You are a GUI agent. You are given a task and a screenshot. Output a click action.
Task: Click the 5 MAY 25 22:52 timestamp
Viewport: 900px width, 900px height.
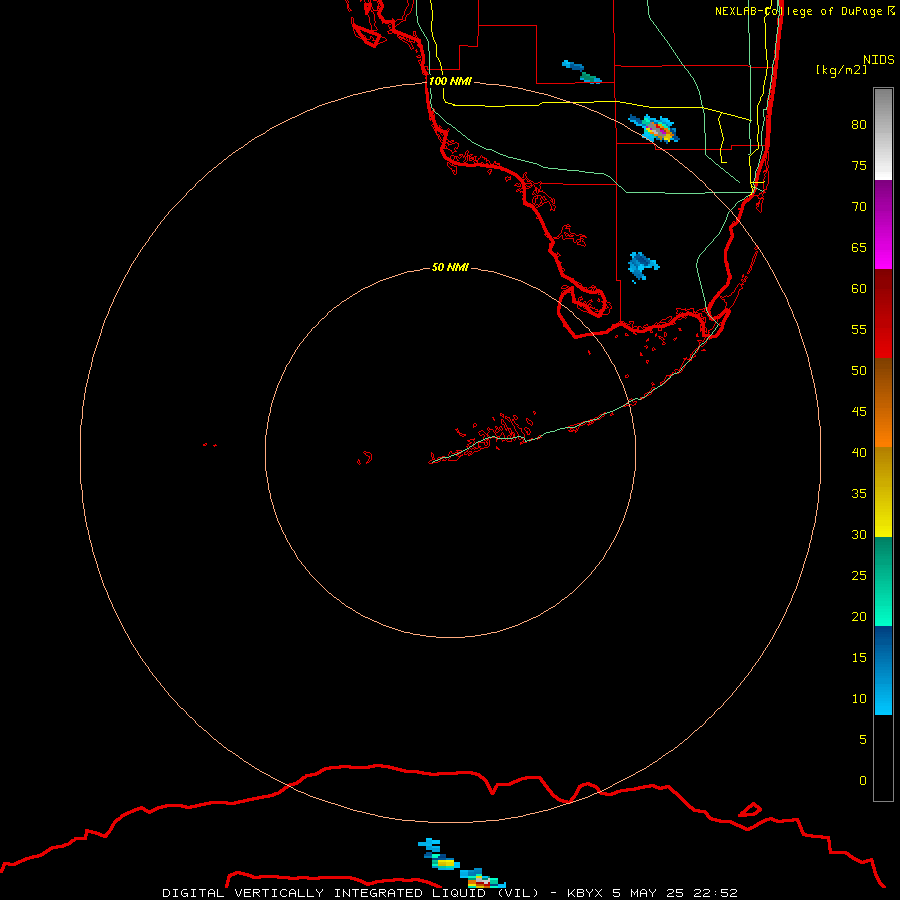(x=674, y=893)
